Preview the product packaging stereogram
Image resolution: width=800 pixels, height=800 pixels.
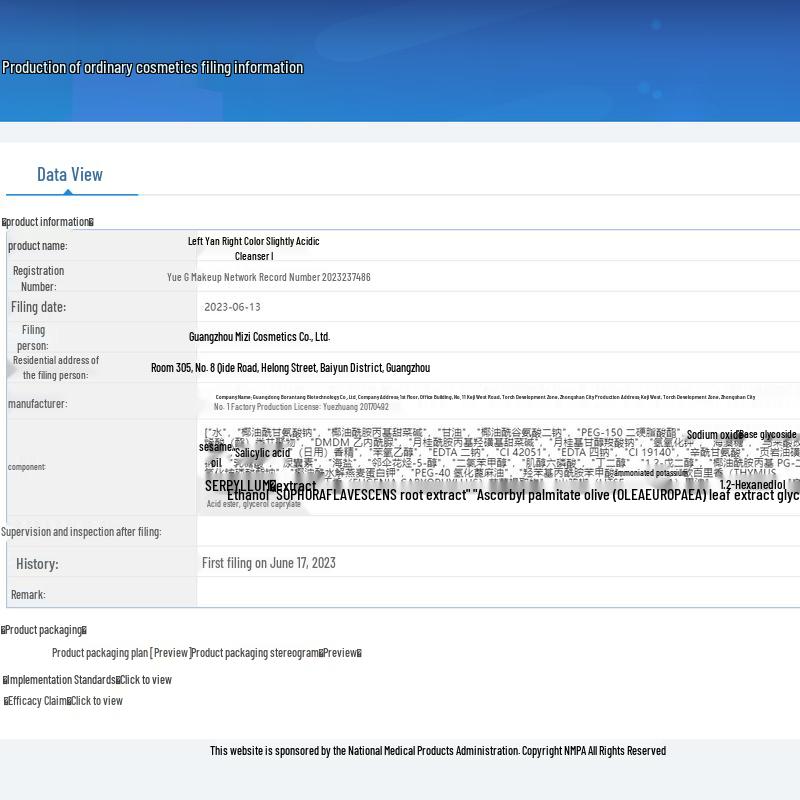click(x=340, y=653)
